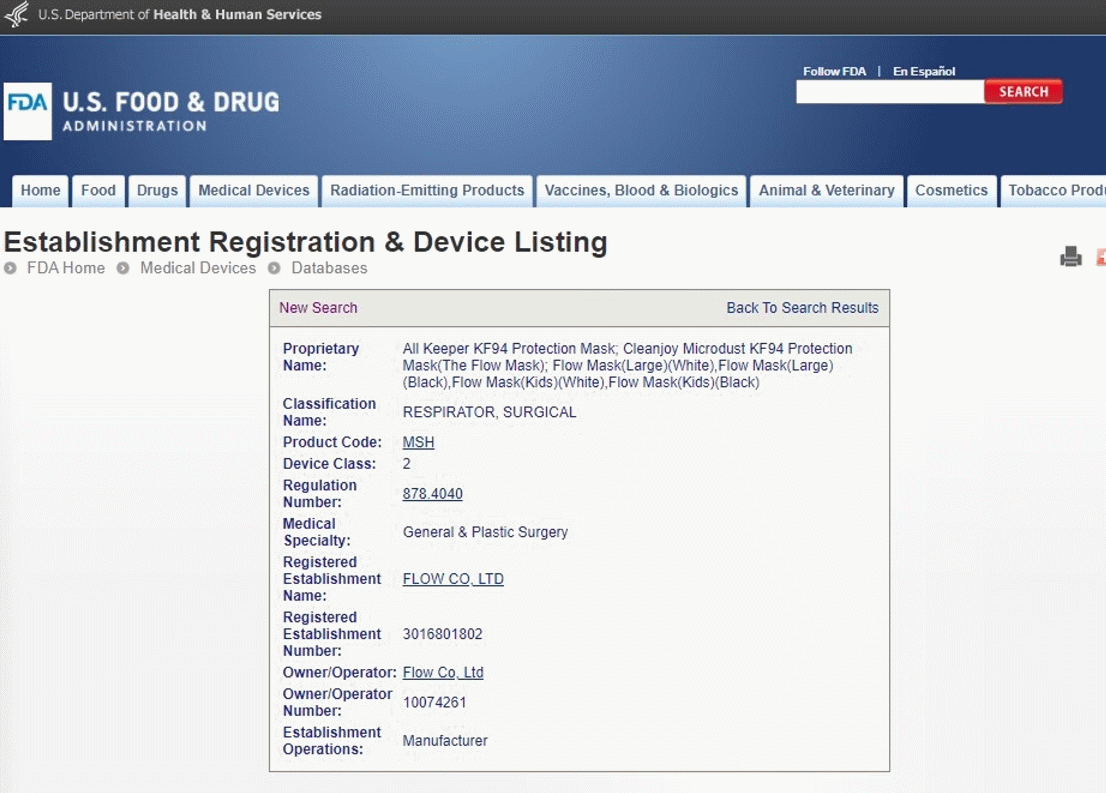This screenshot has width=1106, height=793.
Task: Open the MSH product code link
Action: [418, 442]
